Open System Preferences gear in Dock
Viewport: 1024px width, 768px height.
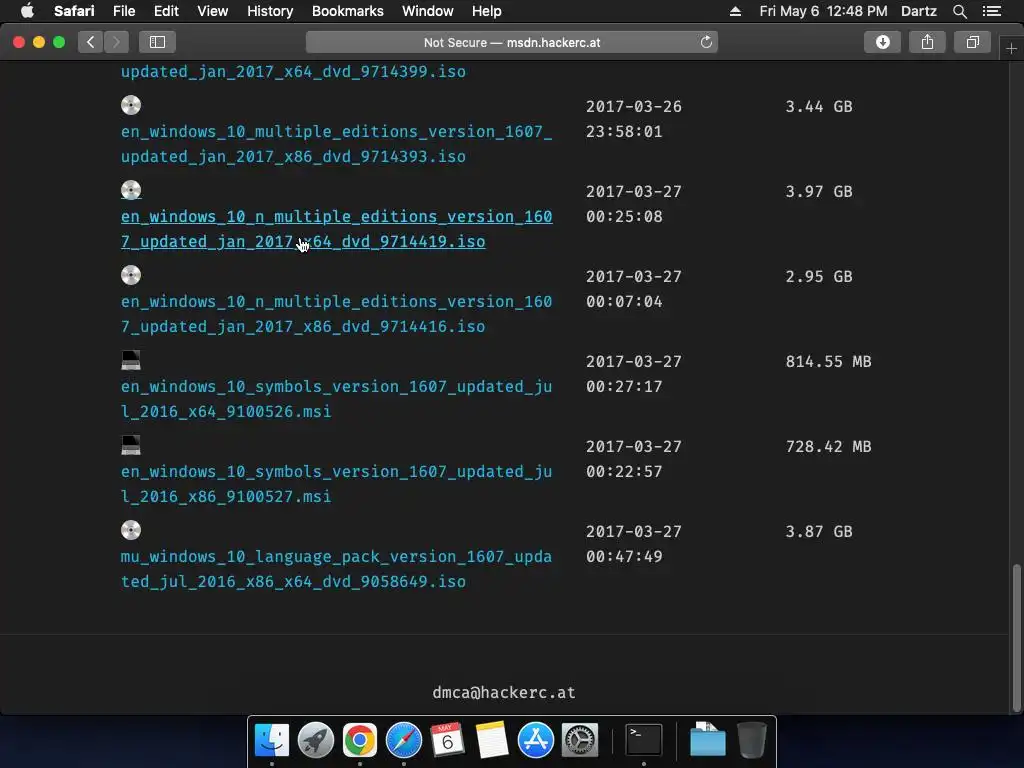point(580,740)
